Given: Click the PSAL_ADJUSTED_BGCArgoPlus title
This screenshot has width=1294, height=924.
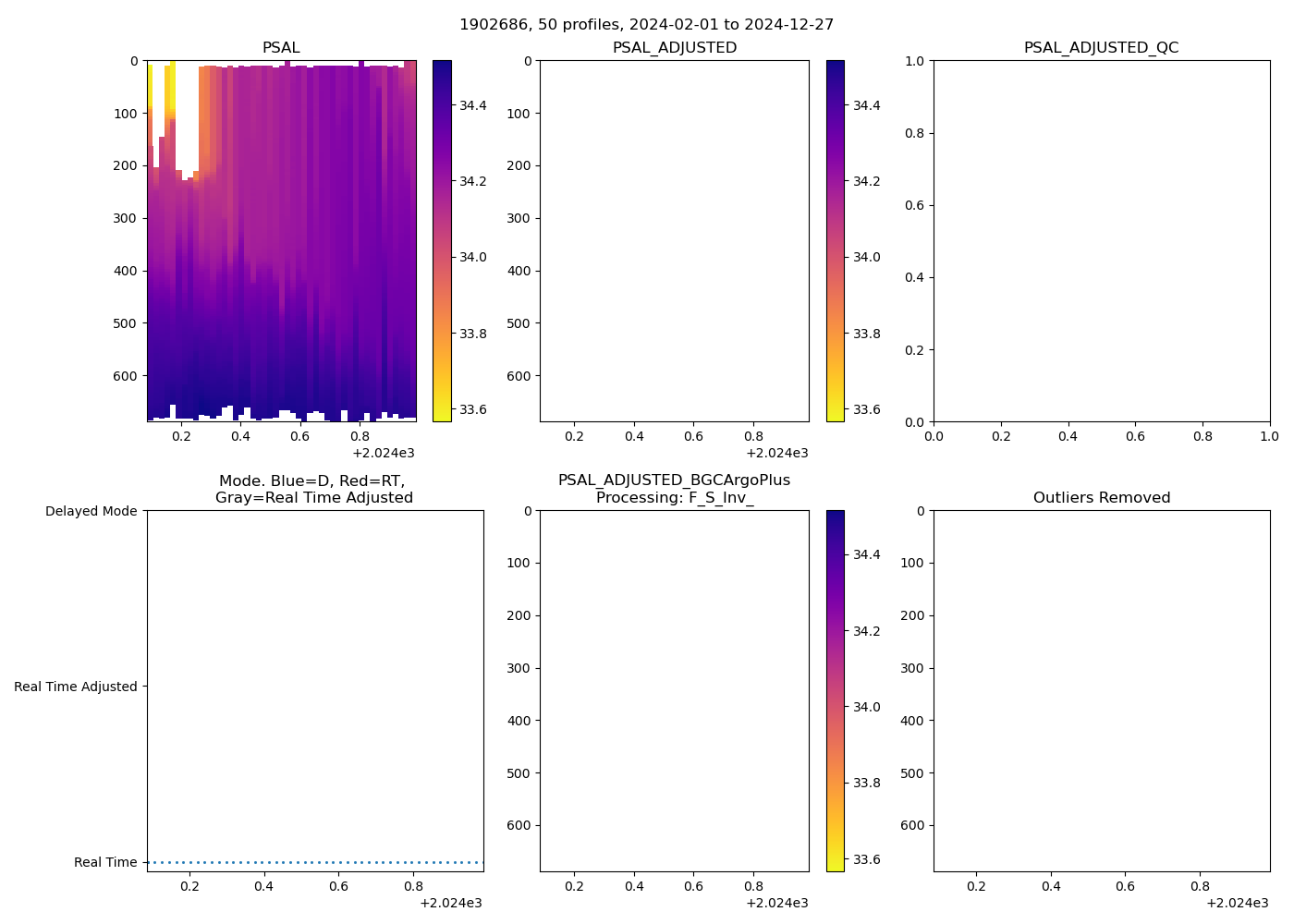Looking at the screenshot, I should [x=674, y=489].
